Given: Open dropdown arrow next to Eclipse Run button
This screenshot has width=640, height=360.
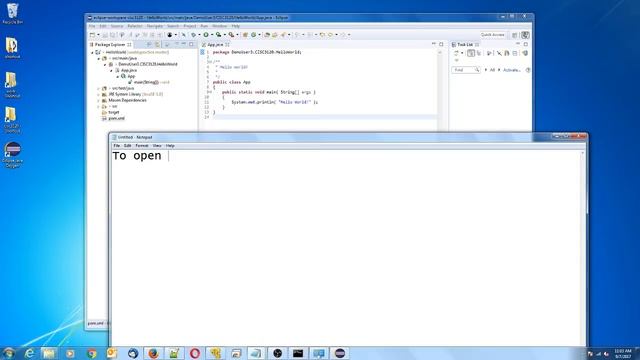Looking at the screenshot, I should tap(212, 35).
